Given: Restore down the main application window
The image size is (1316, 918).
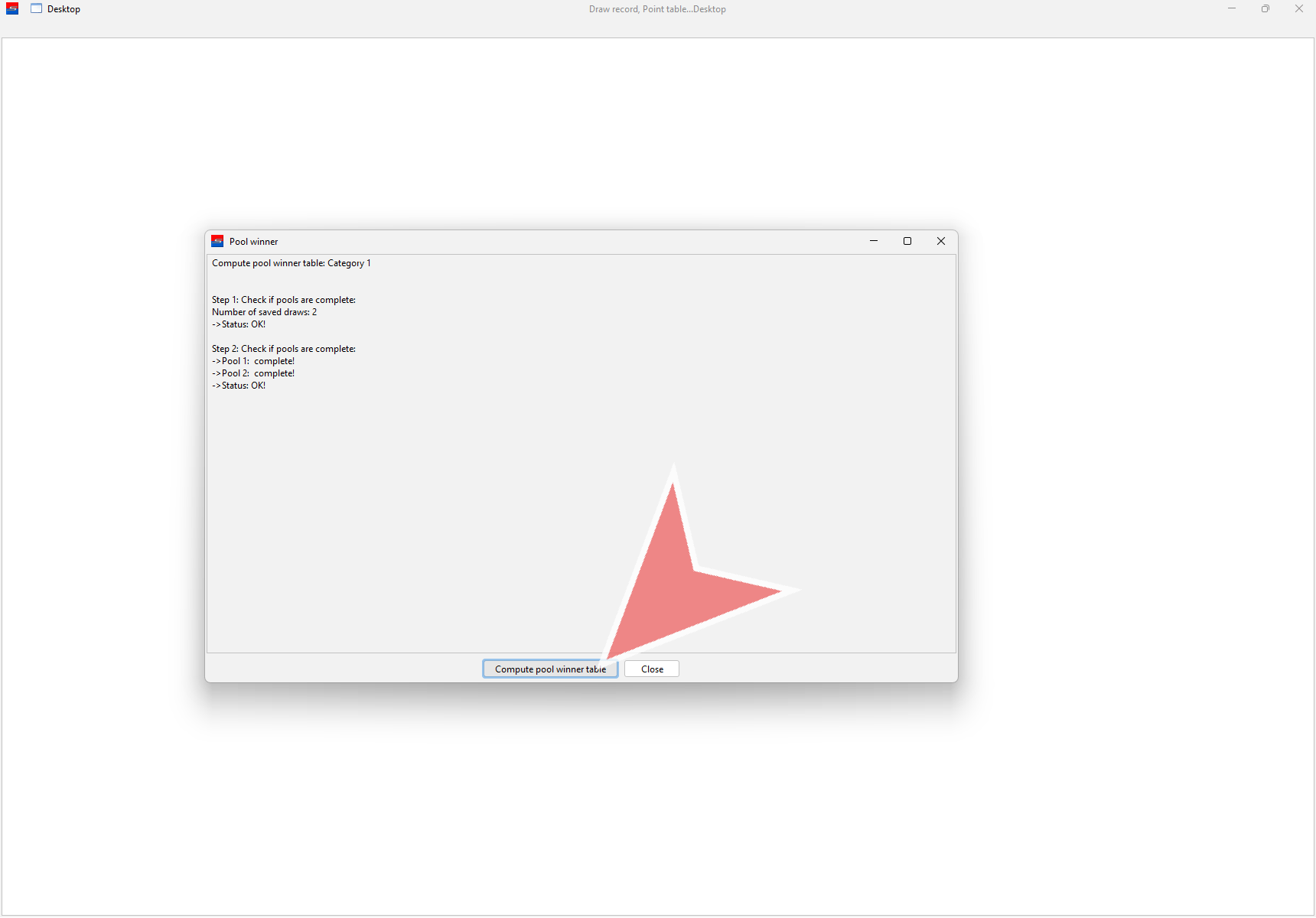Looking at the screenshot, I should 1266,8.
